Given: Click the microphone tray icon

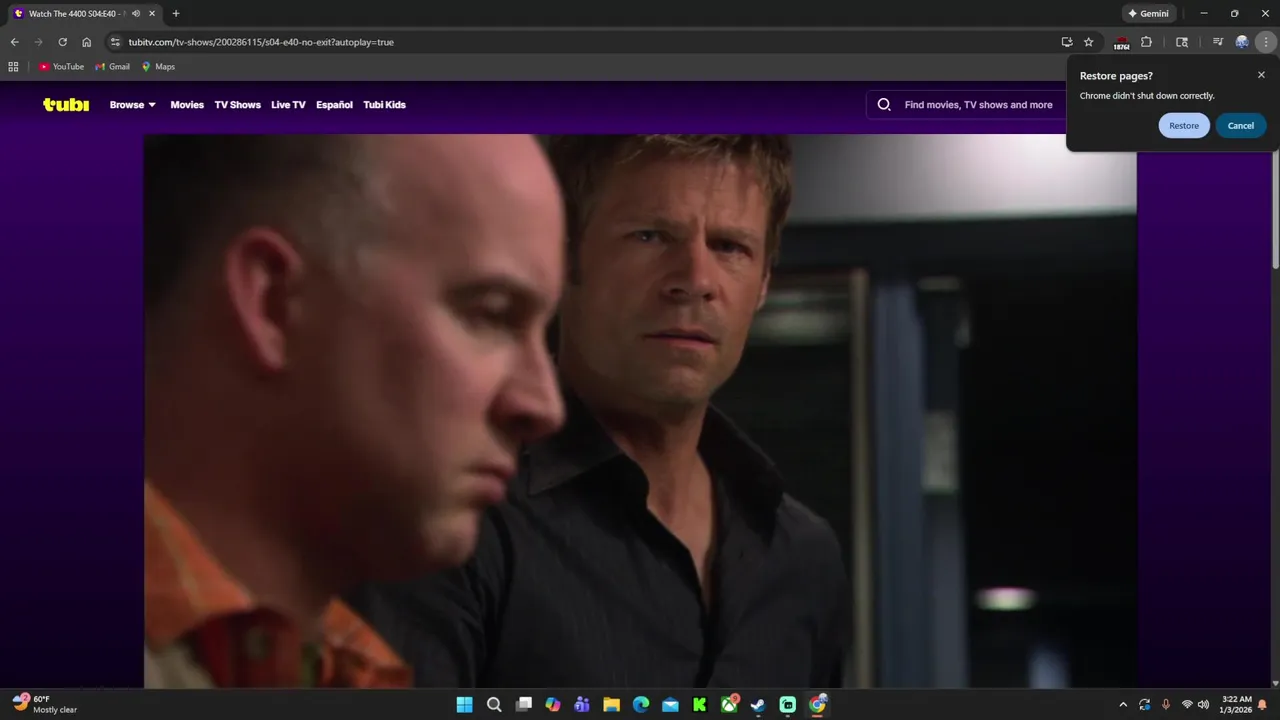Looking at the screenshot, I should (x=1166, y=704).
